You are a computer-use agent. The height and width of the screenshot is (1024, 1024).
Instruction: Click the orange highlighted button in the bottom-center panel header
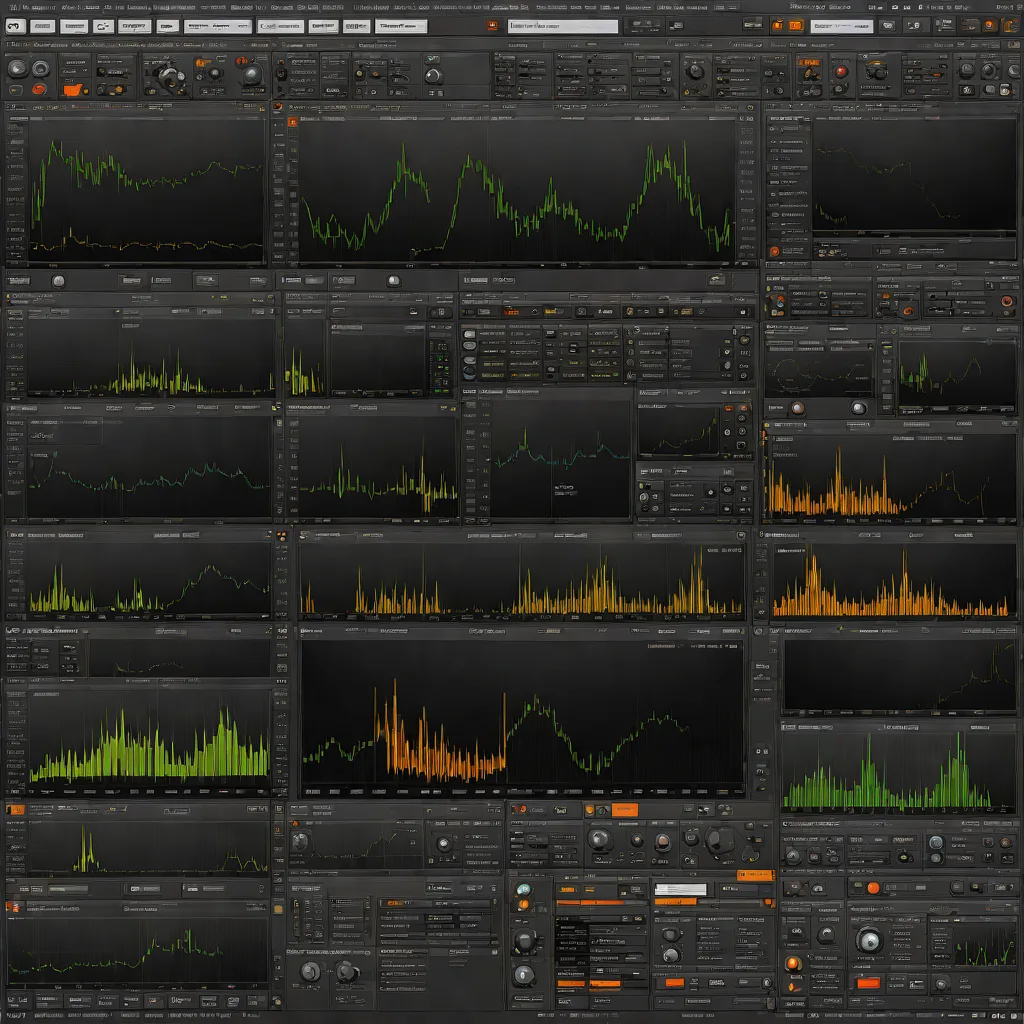click(x=624, y=810)
